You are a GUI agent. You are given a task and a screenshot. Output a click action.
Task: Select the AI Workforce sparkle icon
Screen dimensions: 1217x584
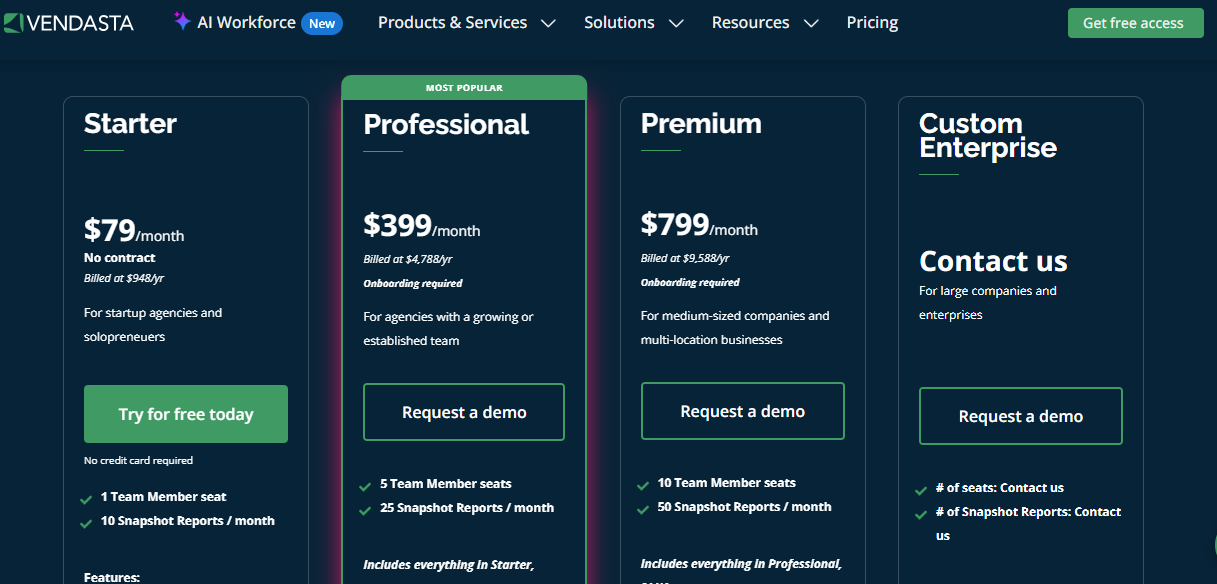pos(182,21)
